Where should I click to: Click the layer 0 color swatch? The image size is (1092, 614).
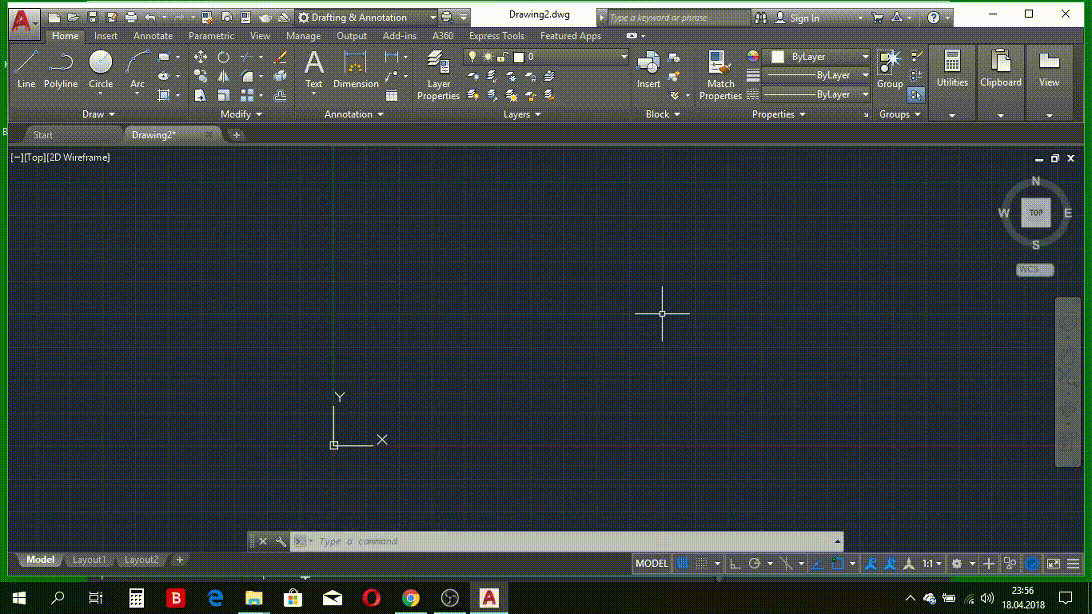click(x=519, y=57)
